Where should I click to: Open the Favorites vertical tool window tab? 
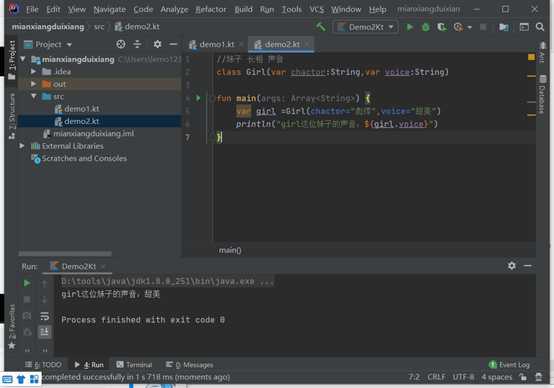pos(12,327)
